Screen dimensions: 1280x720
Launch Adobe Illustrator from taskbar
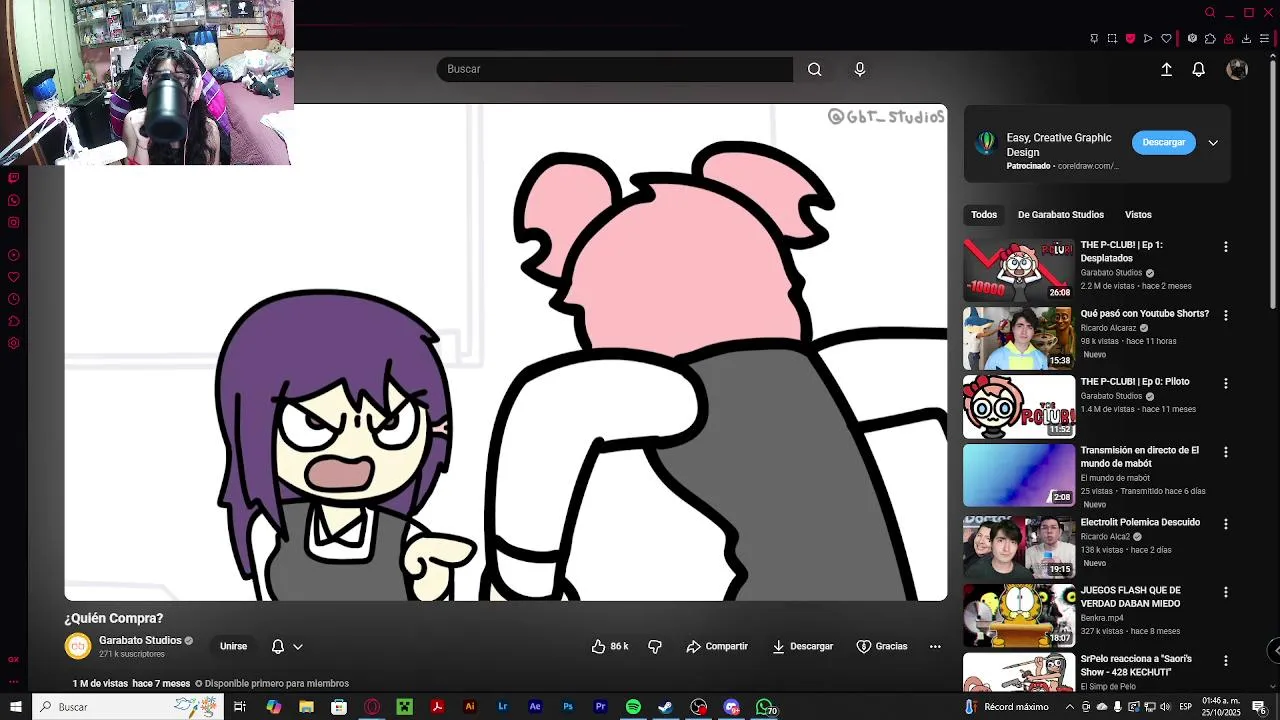point(470,707)
